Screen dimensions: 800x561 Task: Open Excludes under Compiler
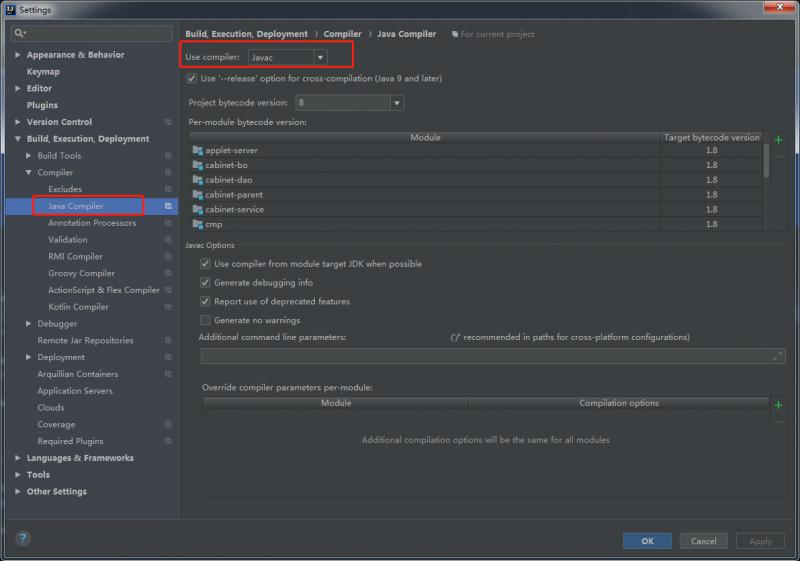click(65, 189)
